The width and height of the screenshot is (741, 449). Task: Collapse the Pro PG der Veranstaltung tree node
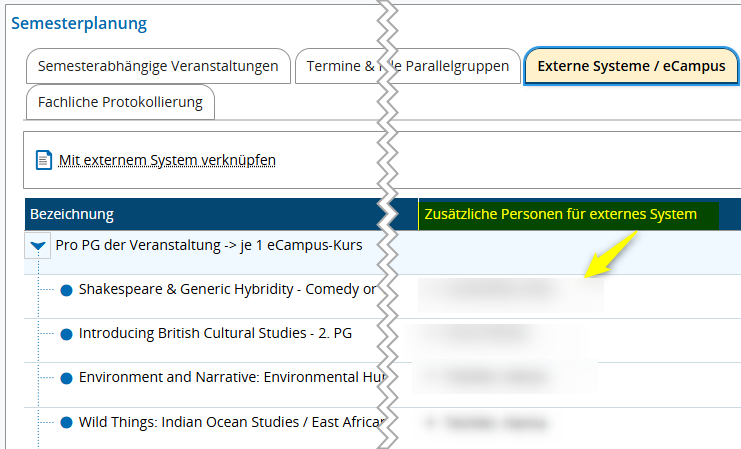[38, 245]
